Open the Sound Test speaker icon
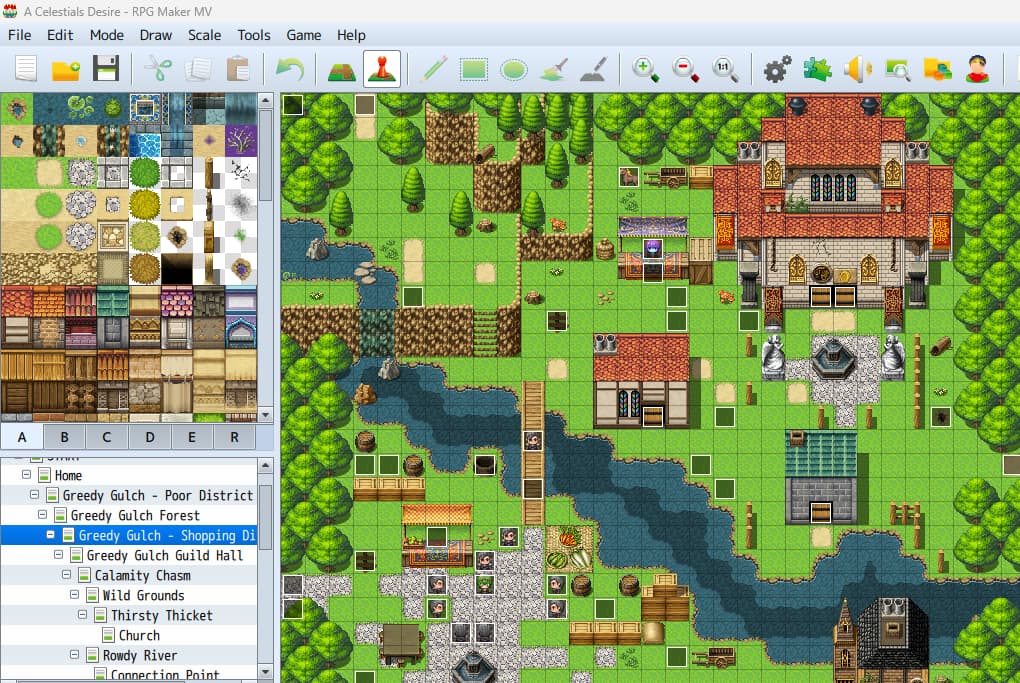The width and height of the screenshot is (1020, 683). (857, 69)
